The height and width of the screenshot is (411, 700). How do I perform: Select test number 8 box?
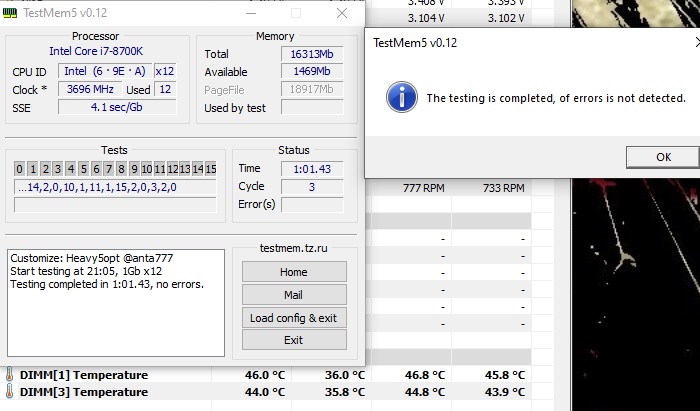(x=121, y=169)
